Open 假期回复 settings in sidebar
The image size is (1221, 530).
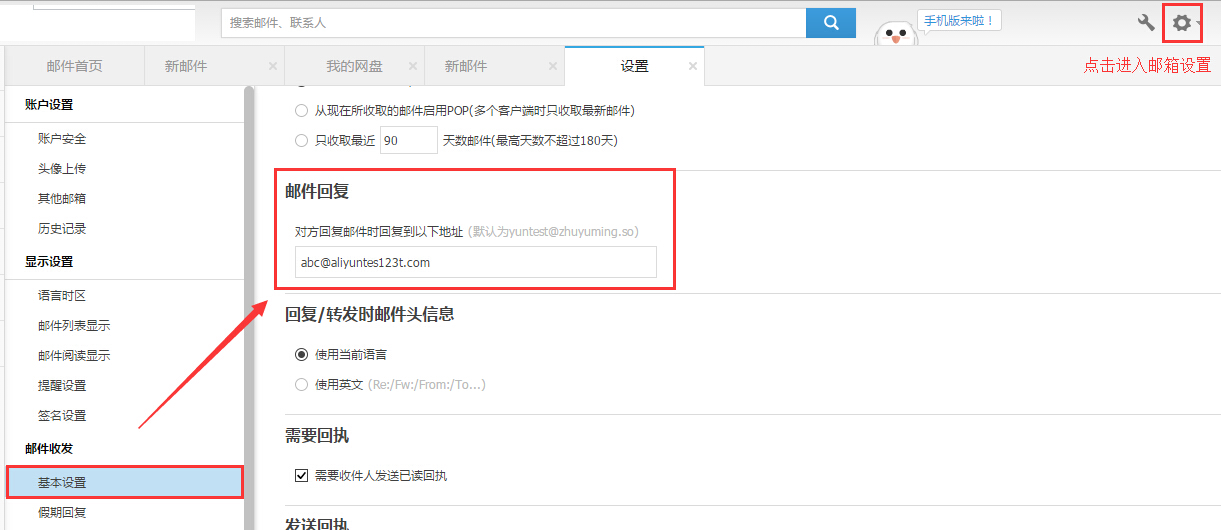pos(62,513)
